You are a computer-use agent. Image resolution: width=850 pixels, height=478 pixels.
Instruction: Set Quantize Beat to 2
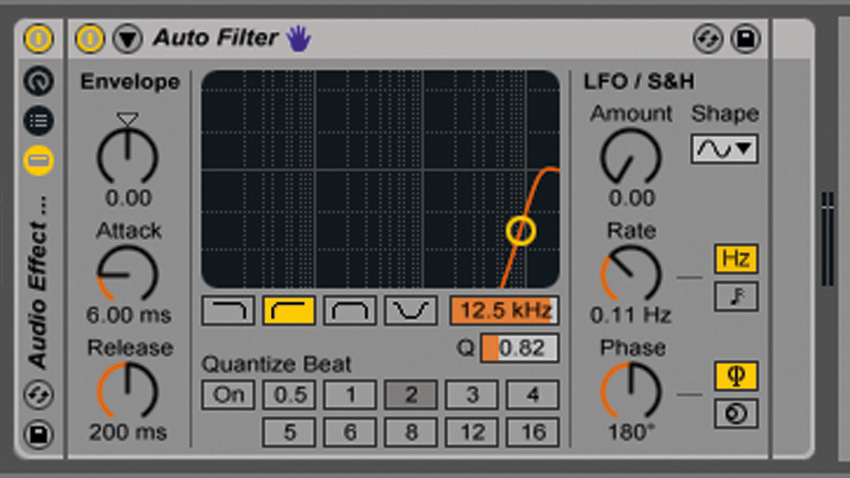point(410,395)
